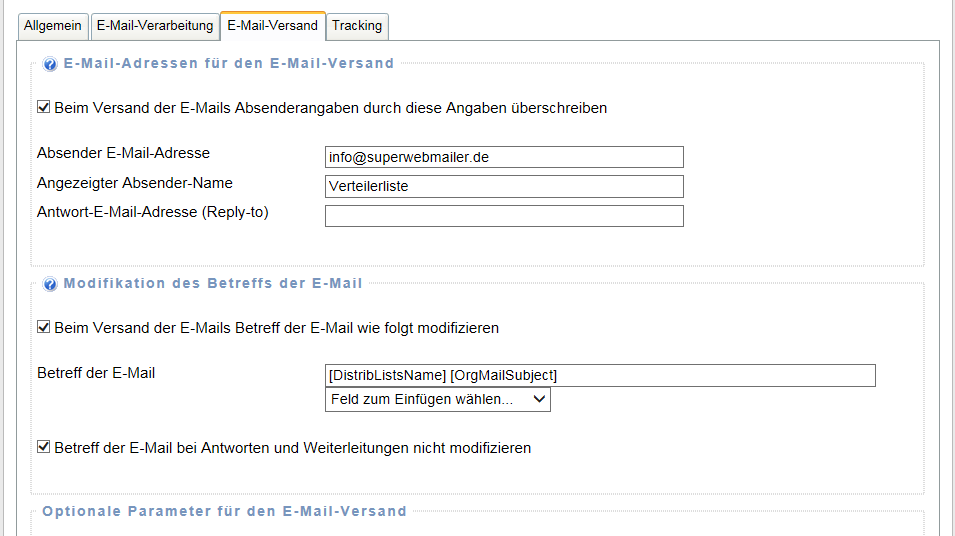The width and height of the screenshot is (955, 536).
Task: Switch to the Allgemein tab
Action: coord(53,26)
